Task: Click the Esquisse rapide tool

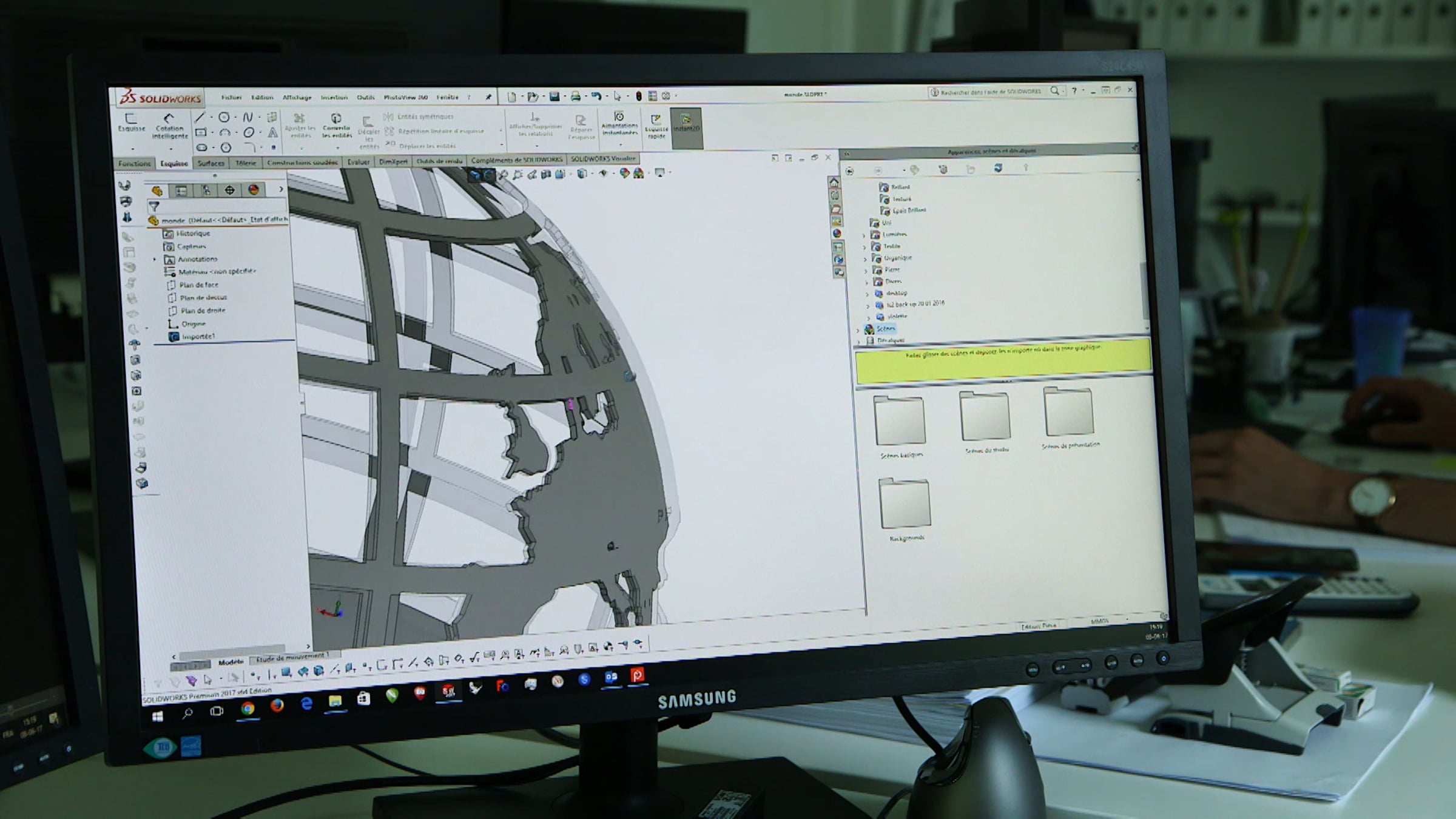Action: pos(656,126)
